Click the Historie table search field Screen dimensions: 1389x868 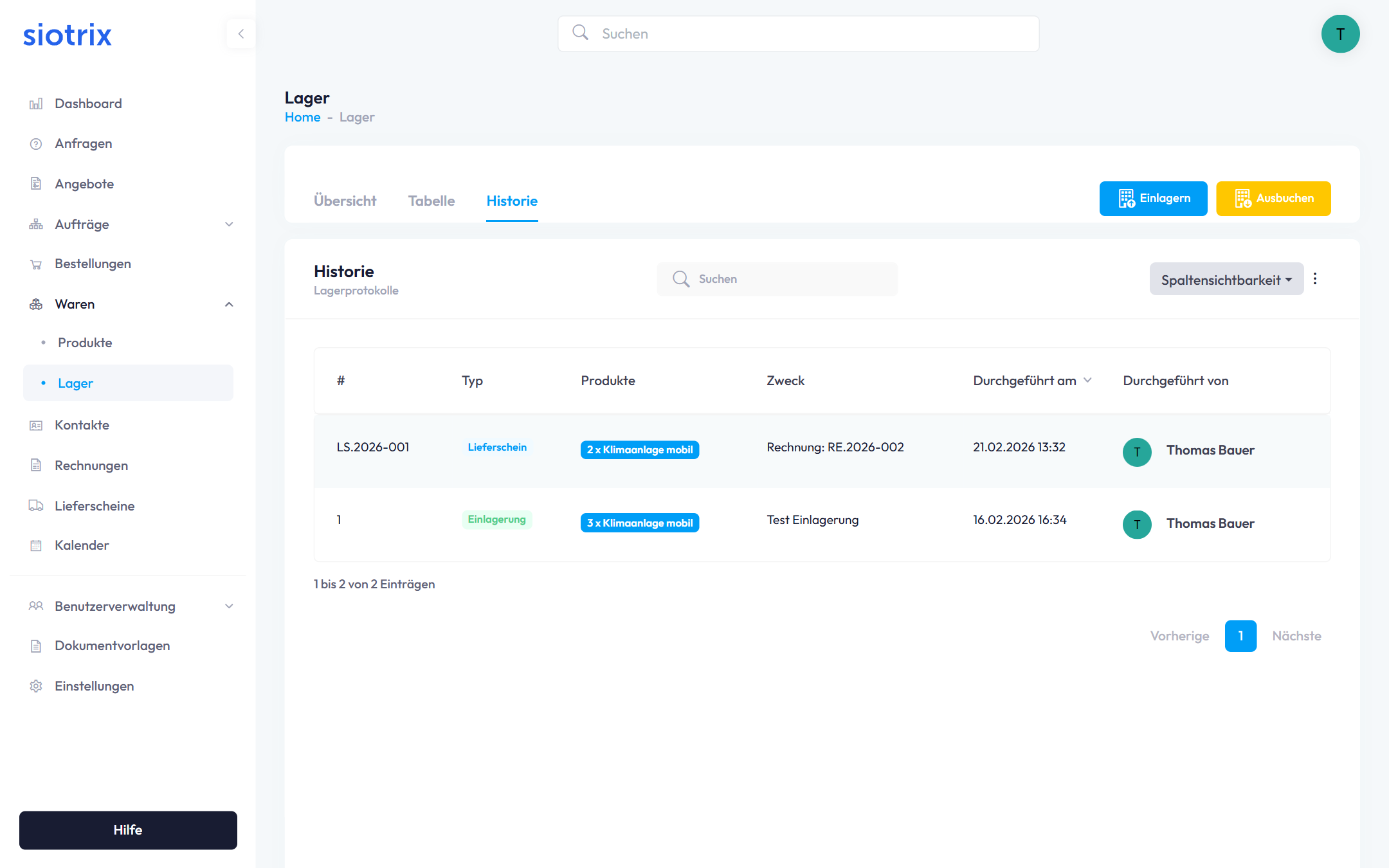click(x=777, y=279)
